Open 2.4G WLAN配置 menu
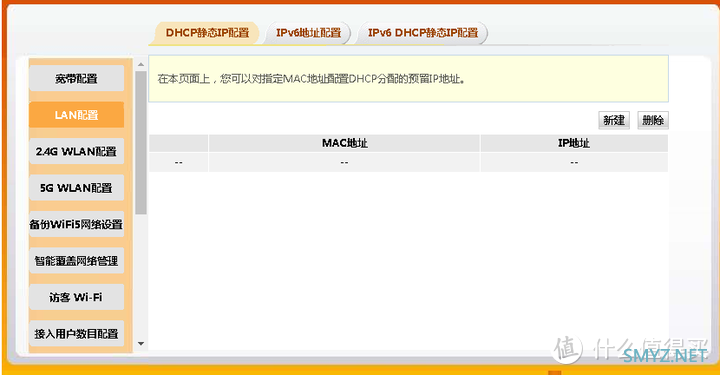720x375 pixels. pyautogui.click(x=77, y=151)
